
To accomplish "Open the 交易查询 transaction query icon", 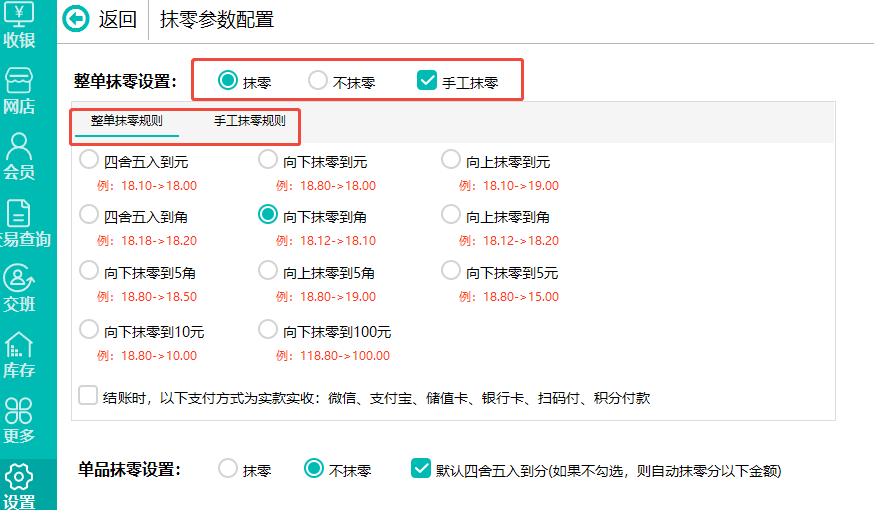I will pos(20,221).
